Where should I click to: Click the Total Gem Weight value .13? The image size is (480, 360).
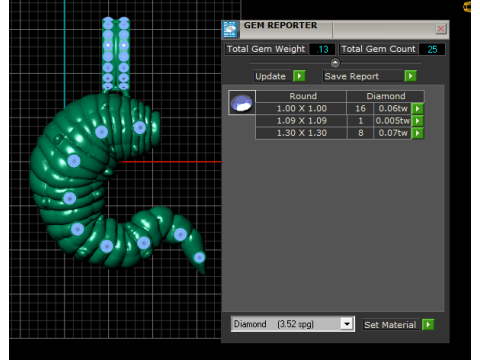coord(322,49)
